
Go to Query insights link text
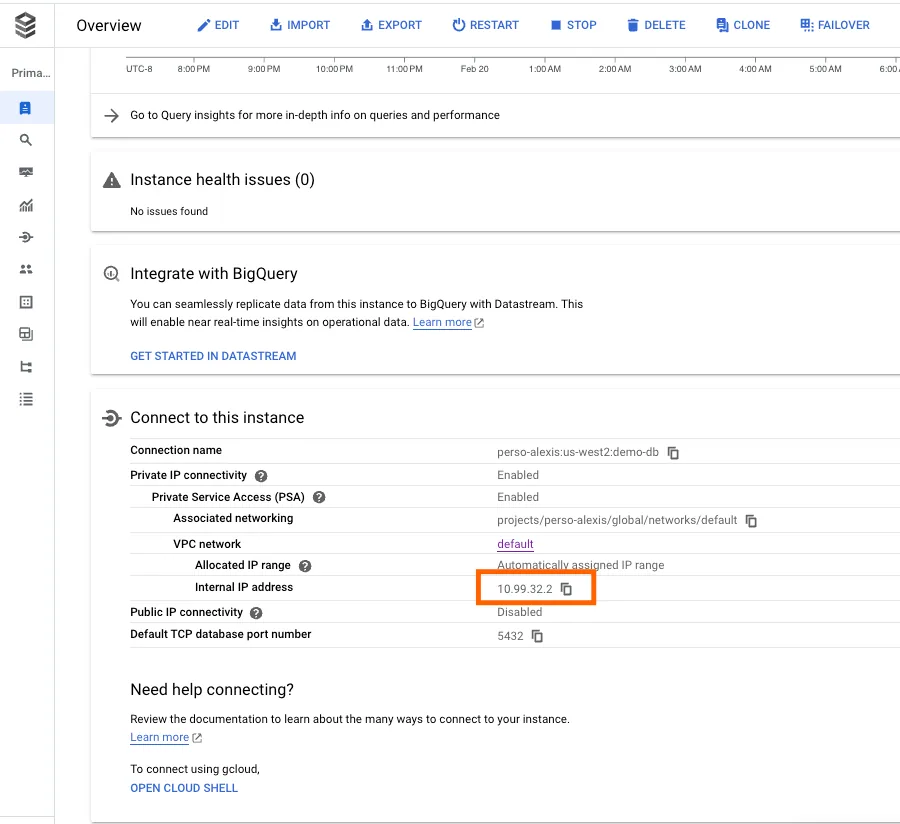[x=315, y=115]
